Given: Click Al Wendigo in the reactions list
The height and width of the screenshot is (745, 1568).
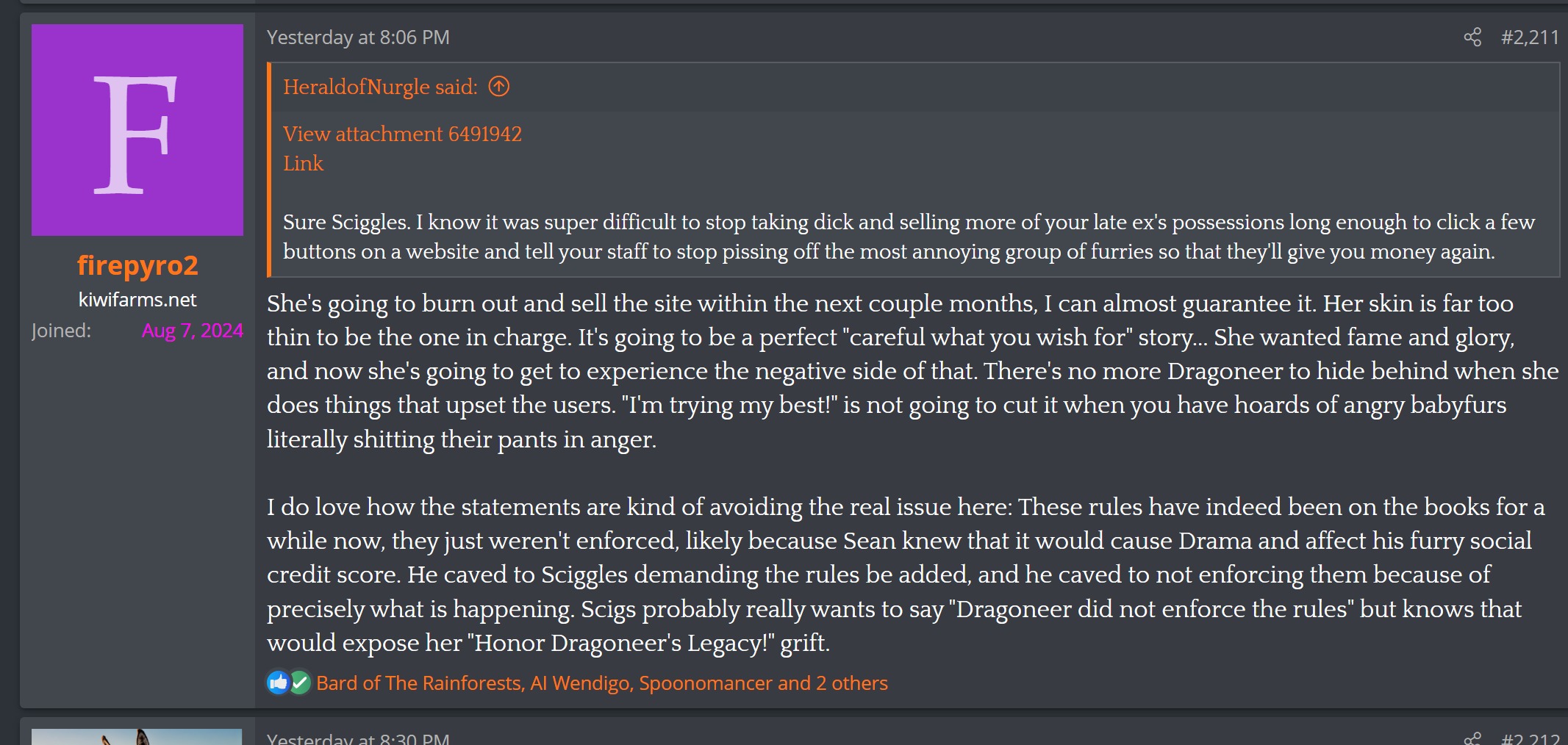Looking at the screenshot, I should point(581,683).
